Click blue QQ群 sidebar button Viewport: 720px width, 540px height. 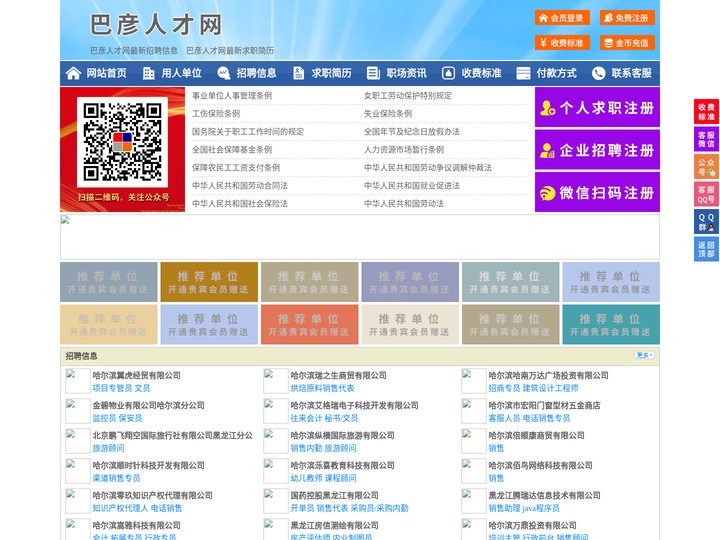coord(706,222)
